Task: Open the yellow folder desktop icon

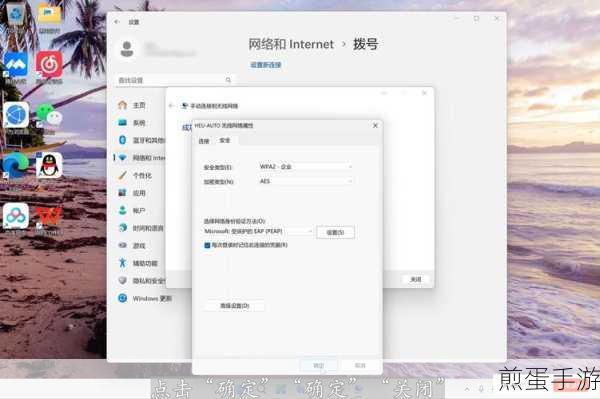Action: (49, 15)
